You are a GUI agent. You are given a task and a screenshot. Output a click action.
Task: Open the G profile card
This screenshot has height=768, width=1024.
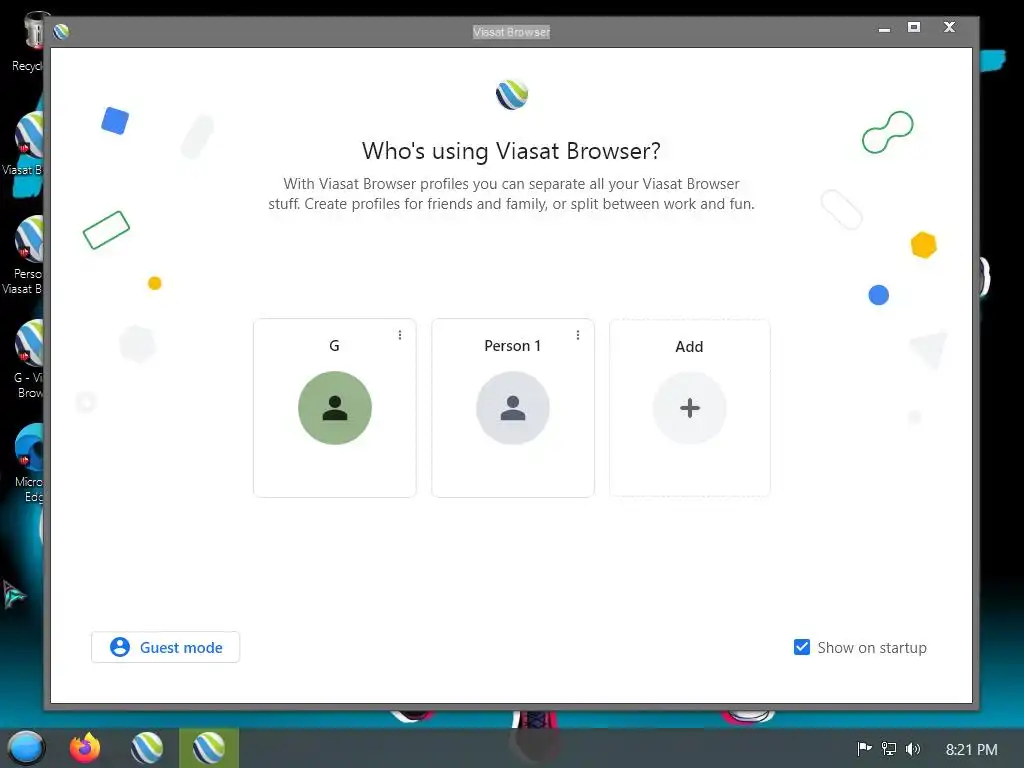pos(334,408)
